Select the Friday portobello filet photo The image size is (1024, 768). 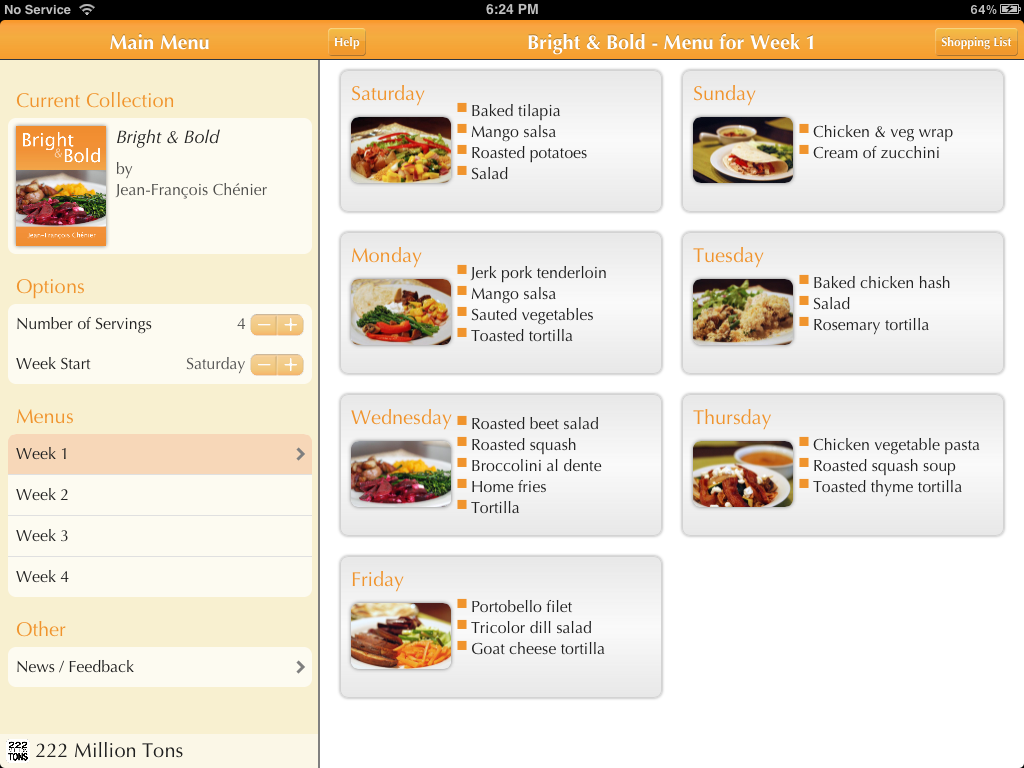pyautogui.click(x=401, y=636)
